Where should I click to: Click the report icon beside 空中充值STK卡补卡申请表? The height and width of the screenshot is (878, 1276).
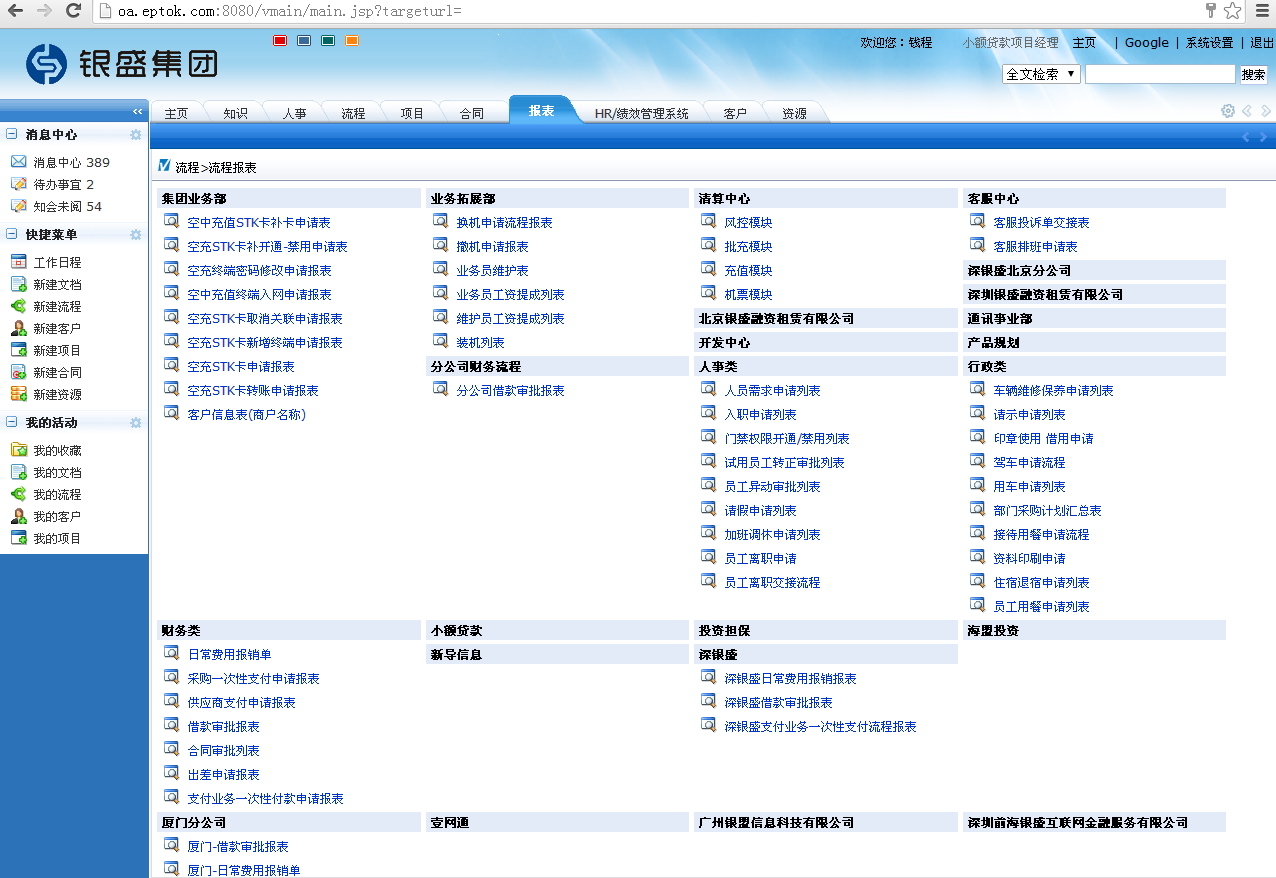point(171,221)
